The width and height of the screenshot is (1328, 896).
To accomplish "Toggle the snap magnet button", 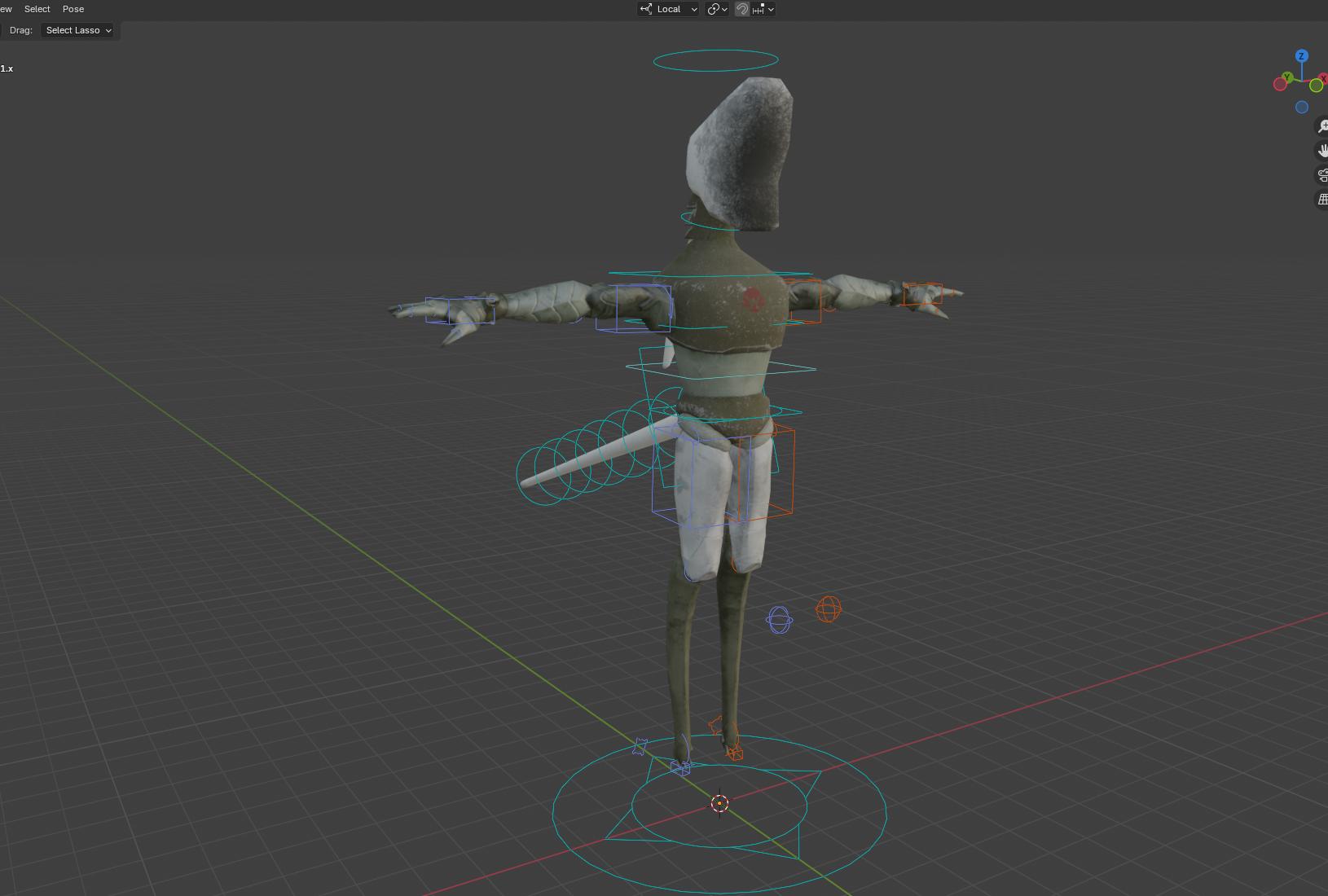I will coord(742,9).
